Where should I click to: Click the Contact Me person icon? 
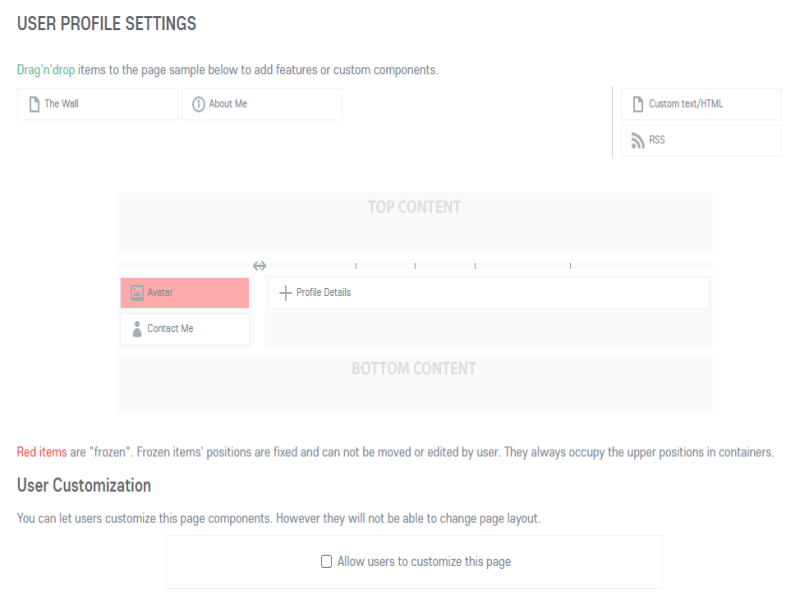(x=137, y=329)
